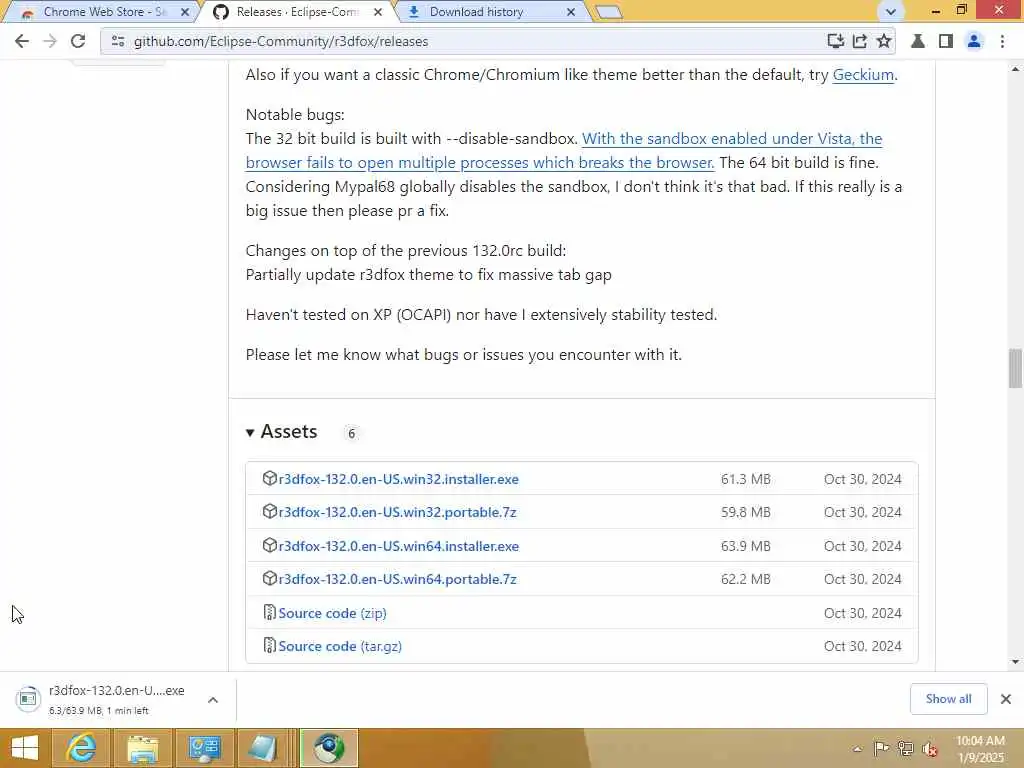The height and width of the screenshot is (768, 1024).
Task: Click archive icon beside Source code (tar.gz)
Action: pos(269,645)
